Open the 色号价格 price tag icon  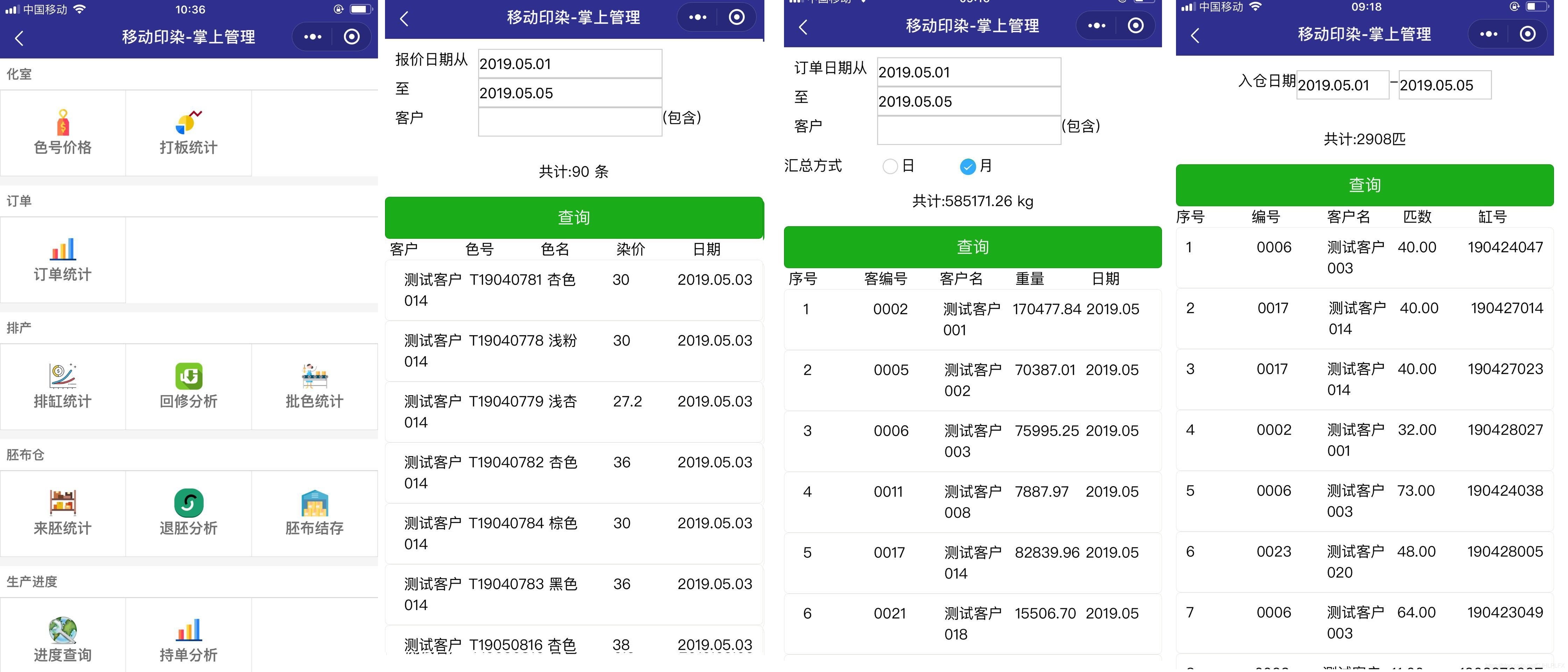coord(63,124)
